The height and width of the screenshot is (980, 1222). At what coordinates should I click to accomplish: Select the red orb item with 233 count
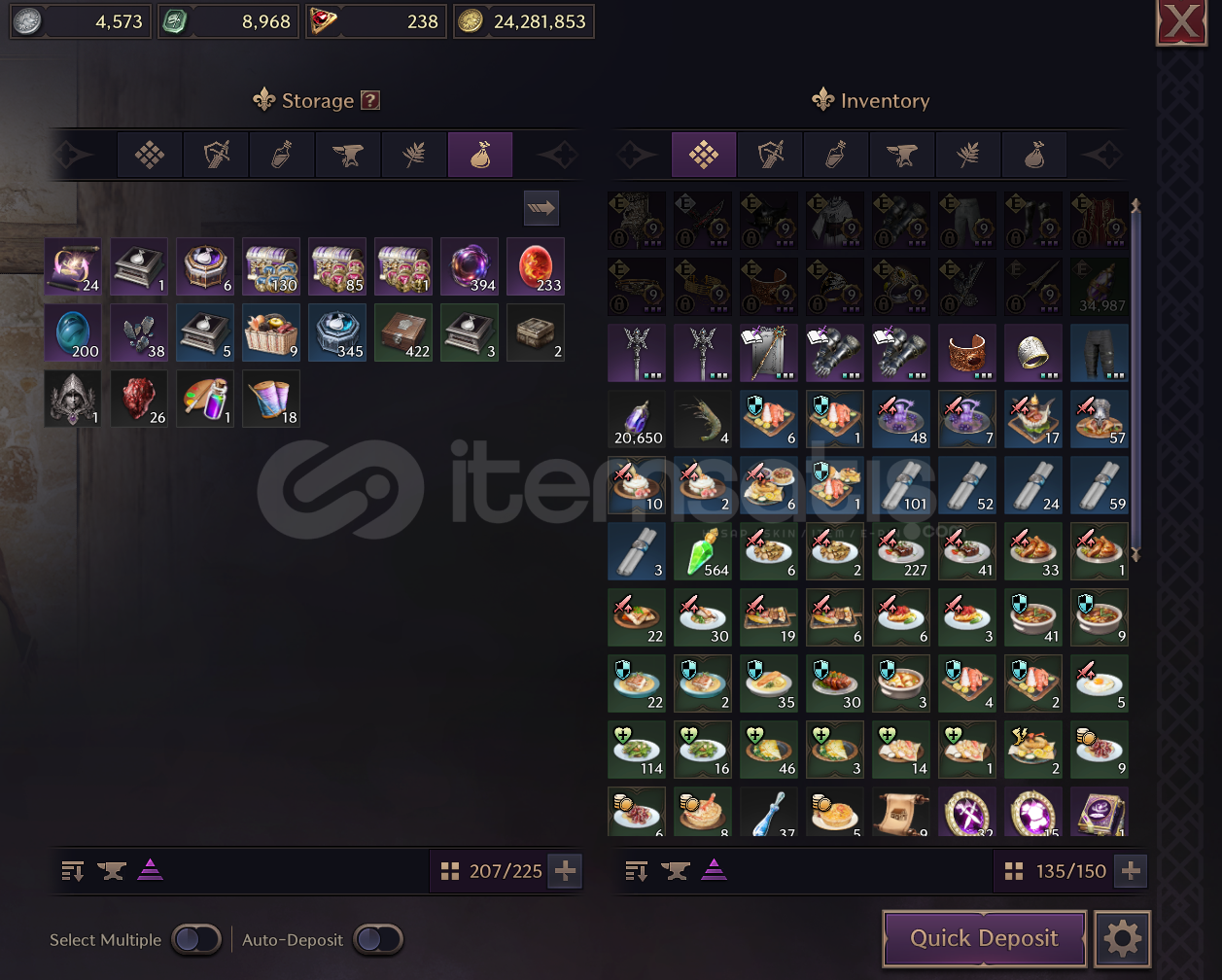(536, 266)
